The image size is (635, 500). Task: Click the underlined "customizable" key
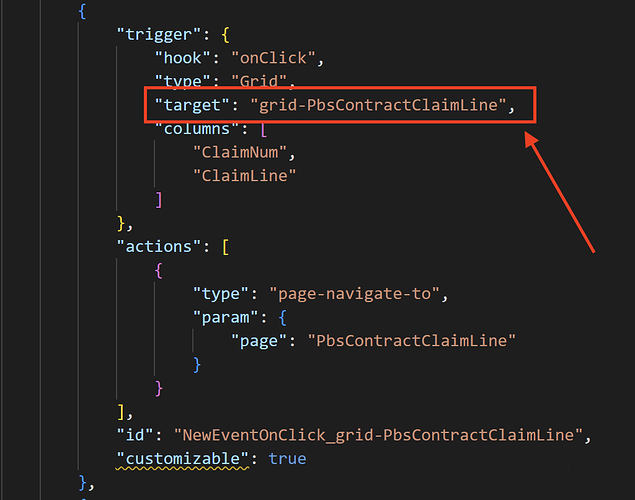[182, 459]
